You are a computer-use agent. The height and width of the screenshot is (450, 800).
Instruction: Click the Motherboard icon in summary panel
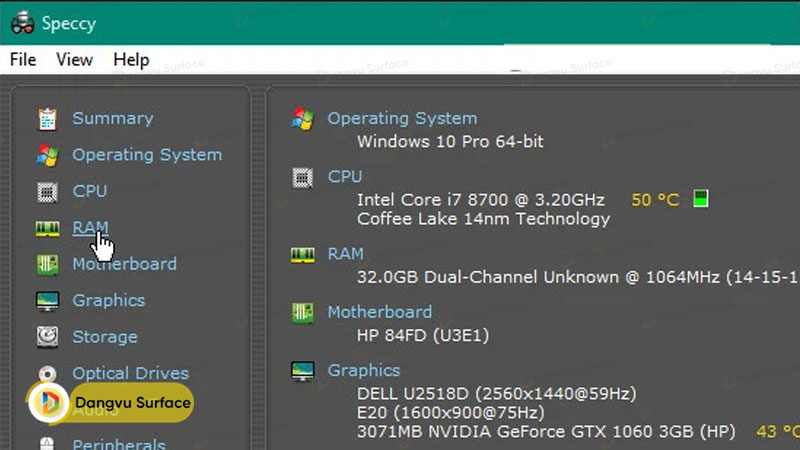coord(303,313)
